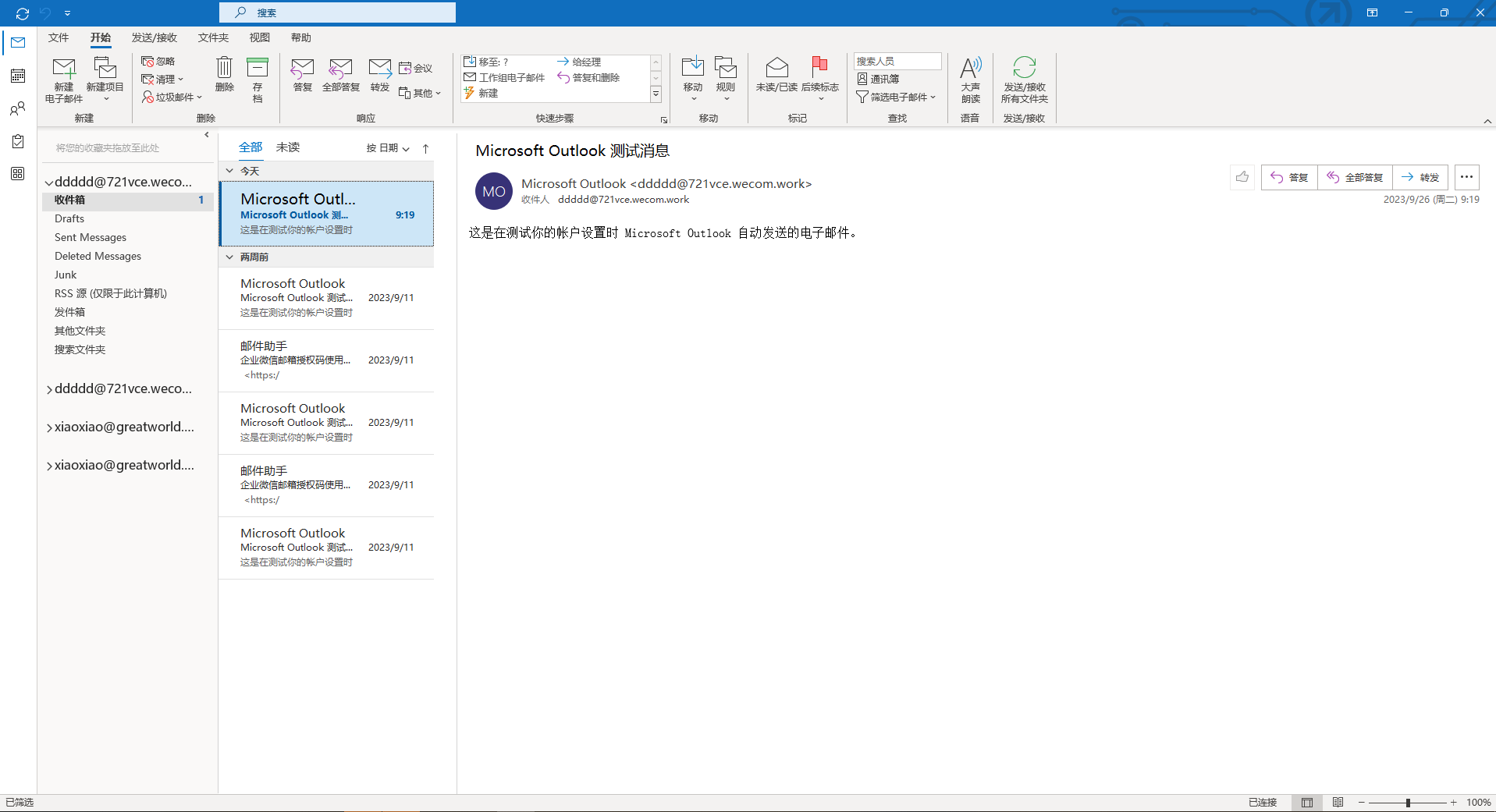Open the 通讯簿 address book
Viewport: 1496px width, 812px height.
click(x=879, y=78)
